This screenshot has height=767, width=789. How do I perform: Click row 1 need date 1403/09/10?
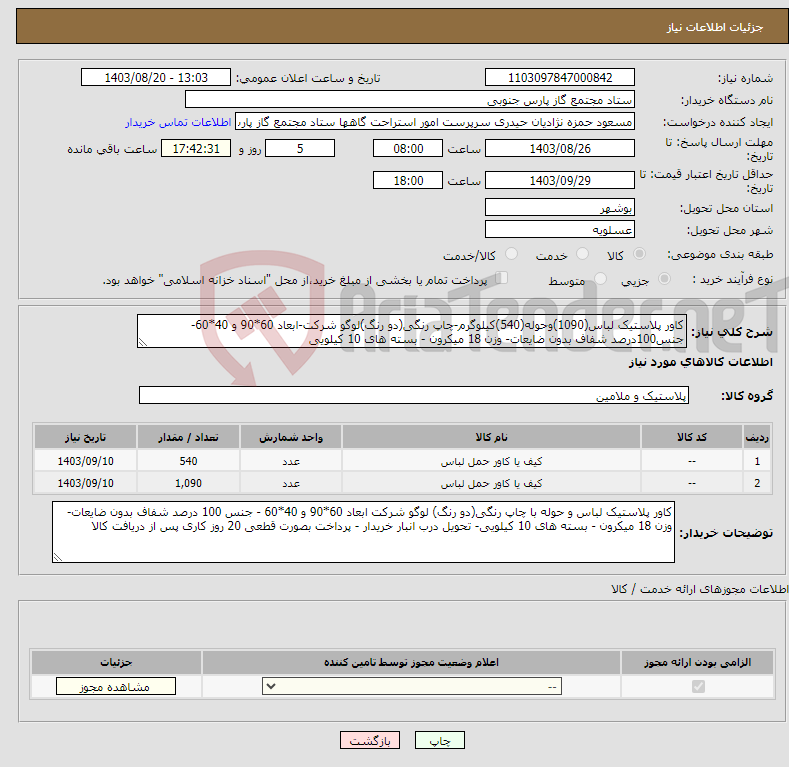[86, 461]
